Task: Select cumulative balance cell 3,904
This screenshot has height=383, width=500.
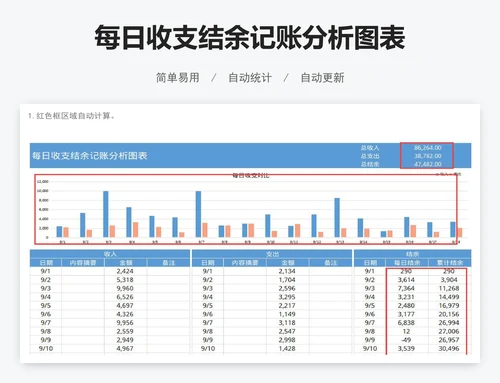Action: (x=449, y=280)
